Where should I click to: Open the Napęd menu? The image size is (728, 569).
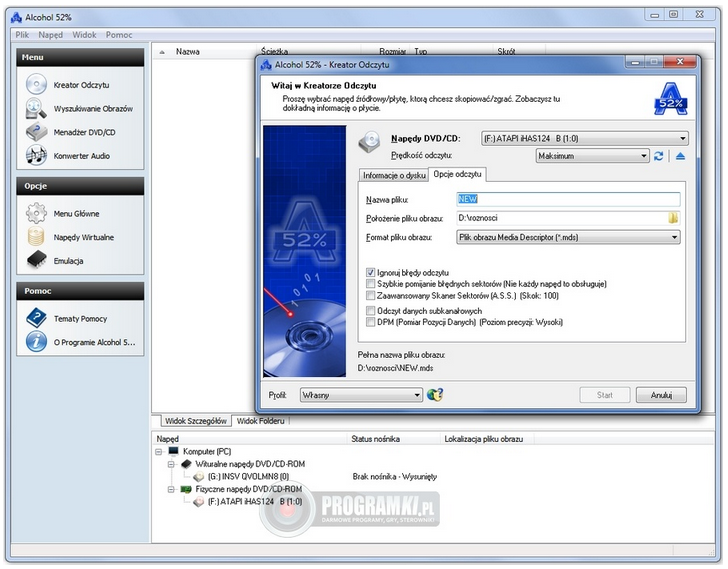[51, 35]
